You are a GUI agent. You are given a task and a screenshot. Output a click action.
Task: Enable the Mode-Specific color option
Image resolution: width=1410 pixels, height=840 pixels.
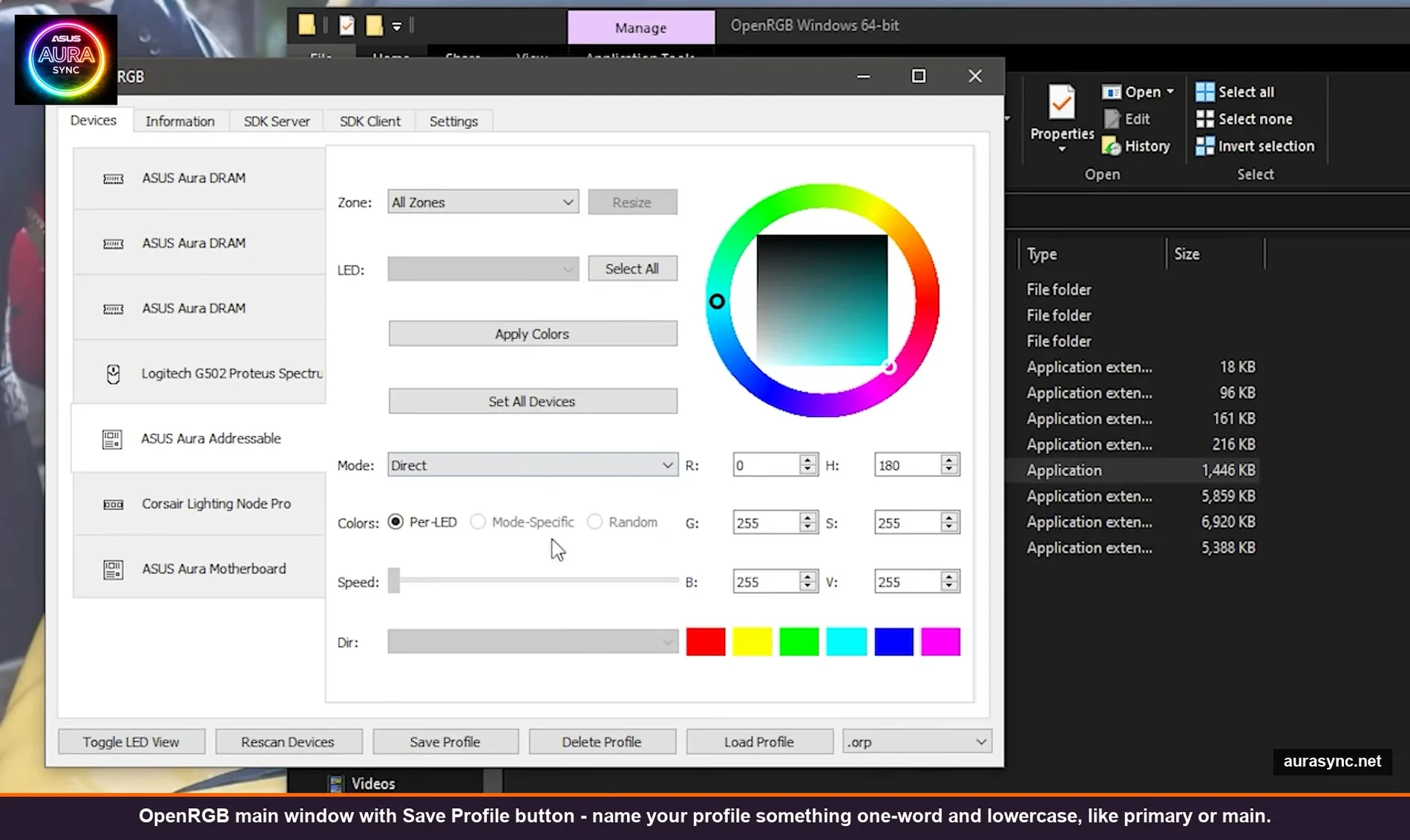pyautogui.click(x=478, y=522)
